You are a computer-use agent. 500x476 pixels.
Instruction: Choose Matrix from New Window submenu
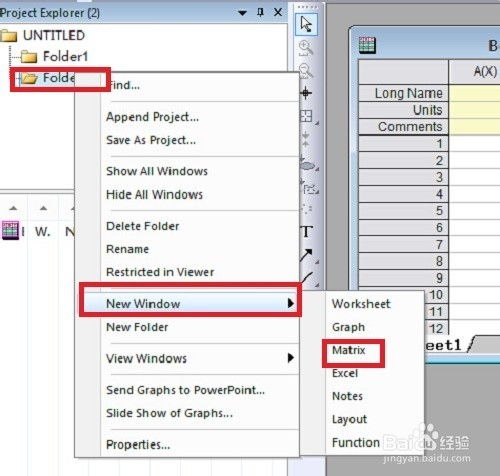(349, 350)
